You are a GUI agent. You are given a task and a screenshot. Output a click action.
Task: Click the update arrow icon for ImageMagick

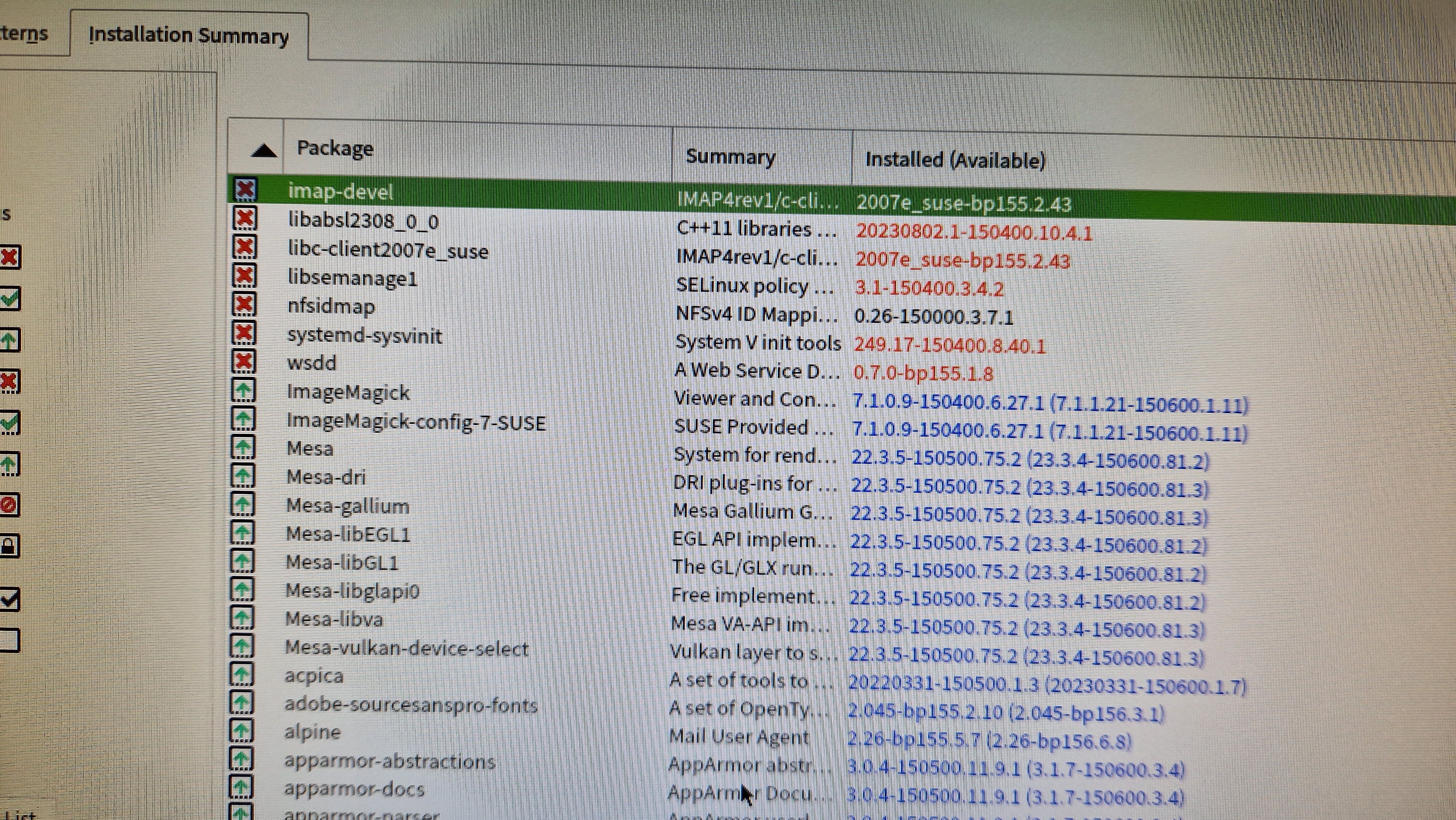pyautogui.click(x=243, y=390)
